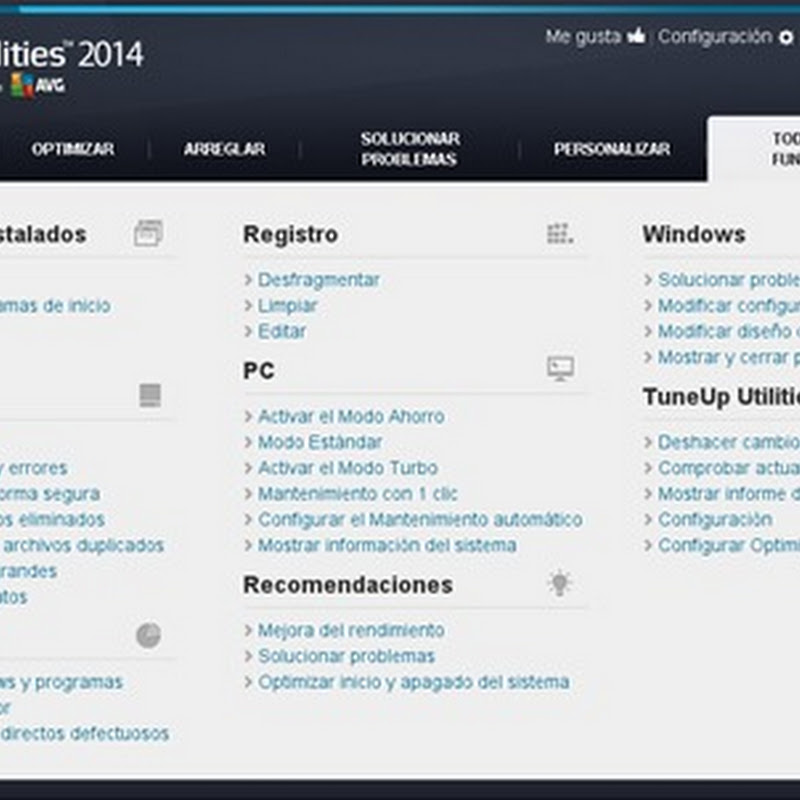800x800 pixels.
Task: Click the TuneUp Utilities section heading
Action: coord(721,397)
